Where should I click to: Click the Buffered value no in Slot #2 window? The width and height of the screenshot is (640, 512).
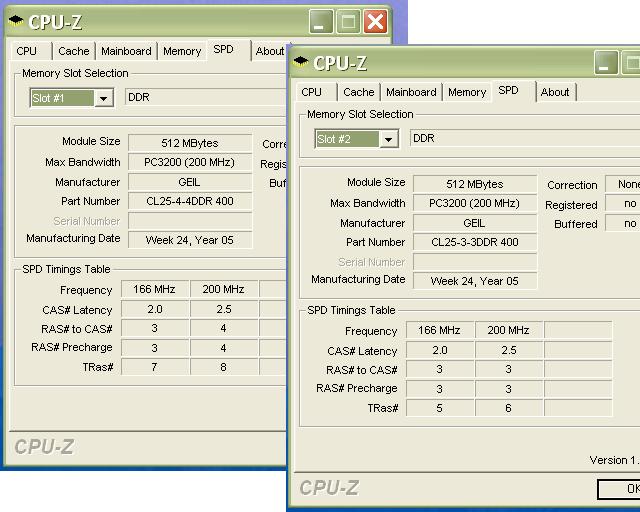click(623, 223)
